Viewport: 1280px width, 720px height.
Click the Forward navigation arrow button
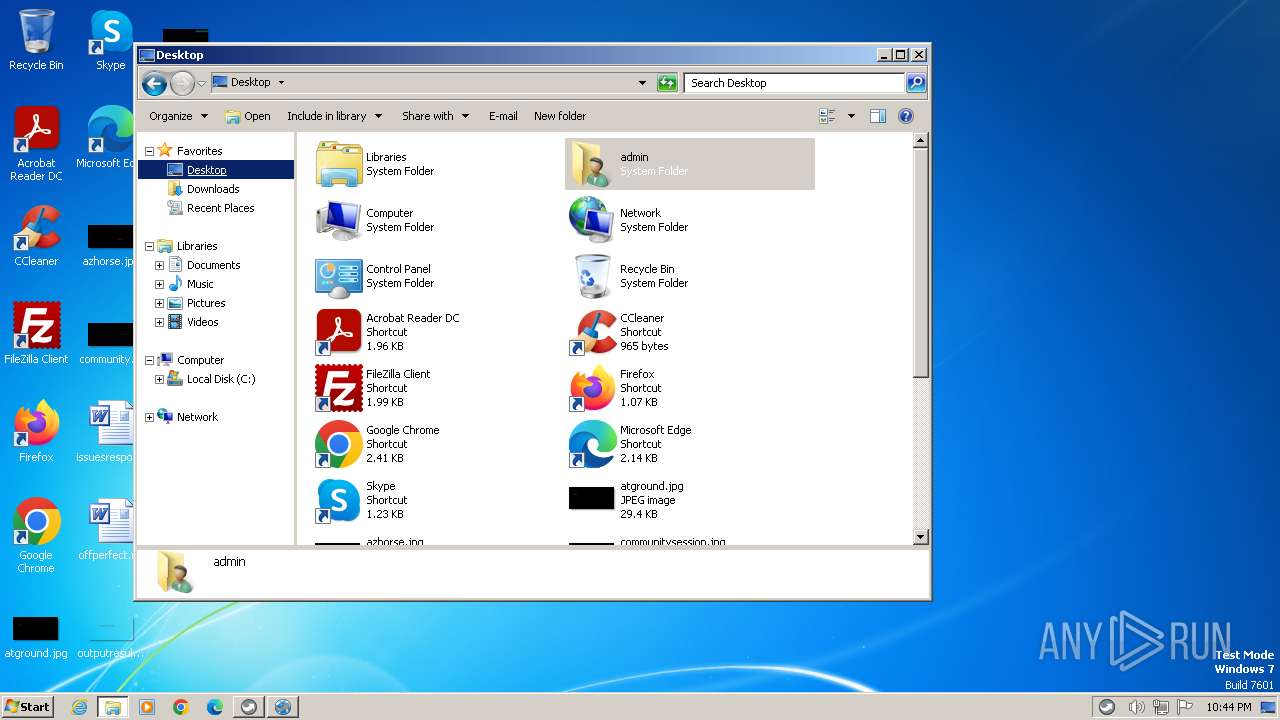(182, 83)
